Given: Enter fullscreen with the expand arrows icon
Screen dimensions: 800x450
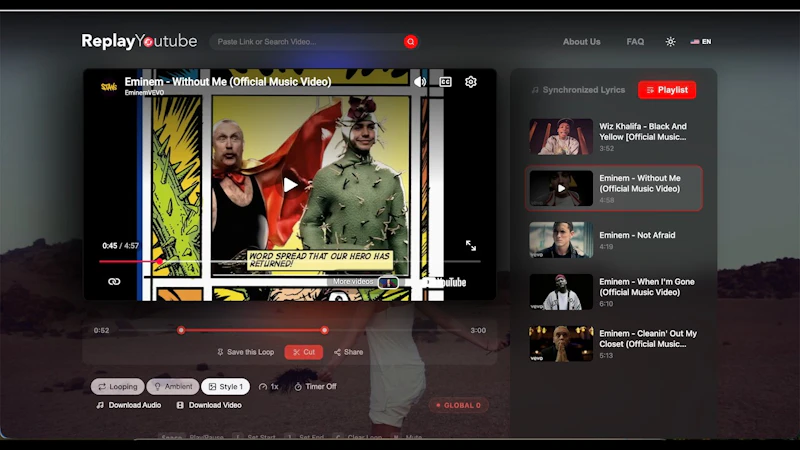Looking at the screenshot, I should tap(470, 245).
